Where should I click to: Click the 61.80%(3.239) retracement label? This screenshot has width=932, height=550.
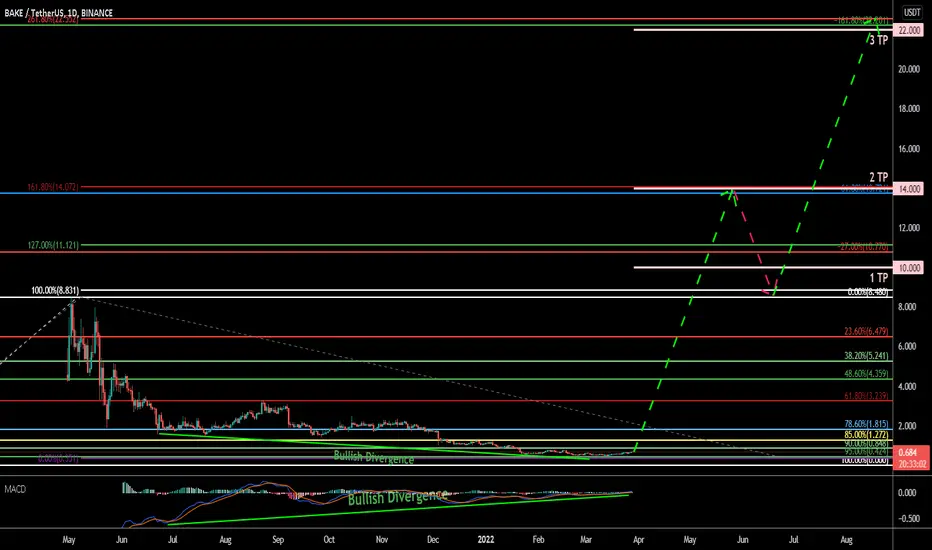866,396
